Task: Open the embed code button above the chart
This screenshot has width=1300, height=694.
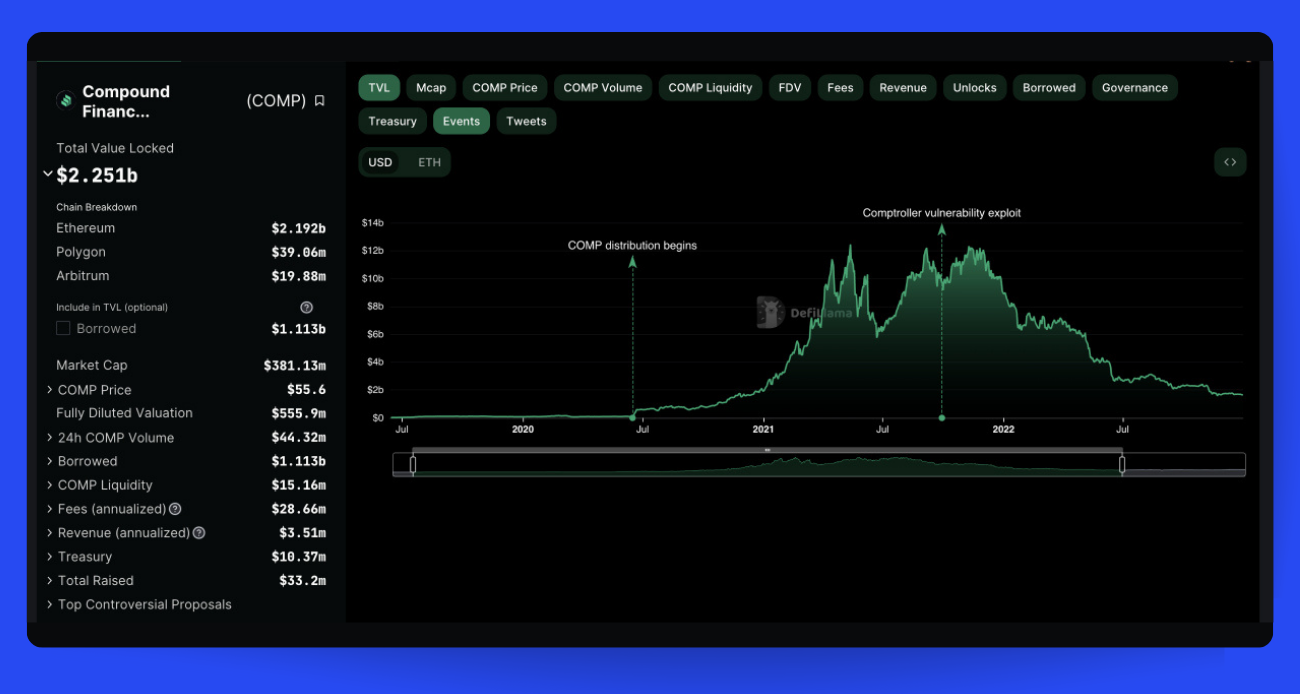Action: 1230,162
